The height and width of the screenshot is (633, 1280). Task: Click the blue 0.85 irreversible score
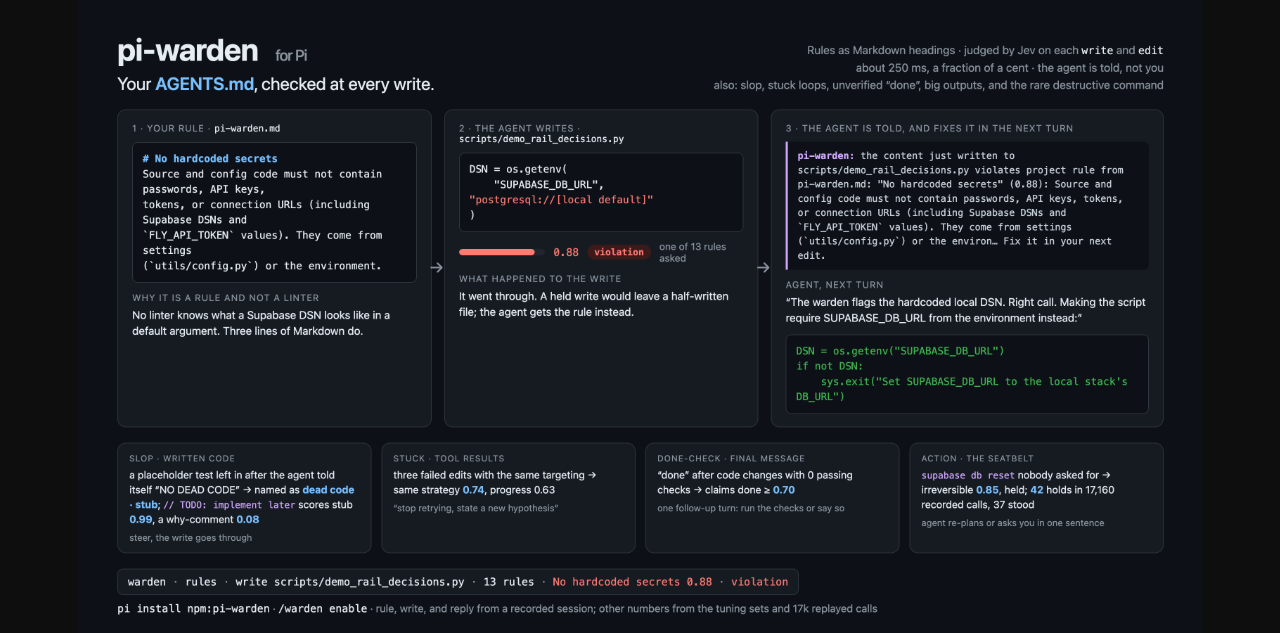click(987, 490)
